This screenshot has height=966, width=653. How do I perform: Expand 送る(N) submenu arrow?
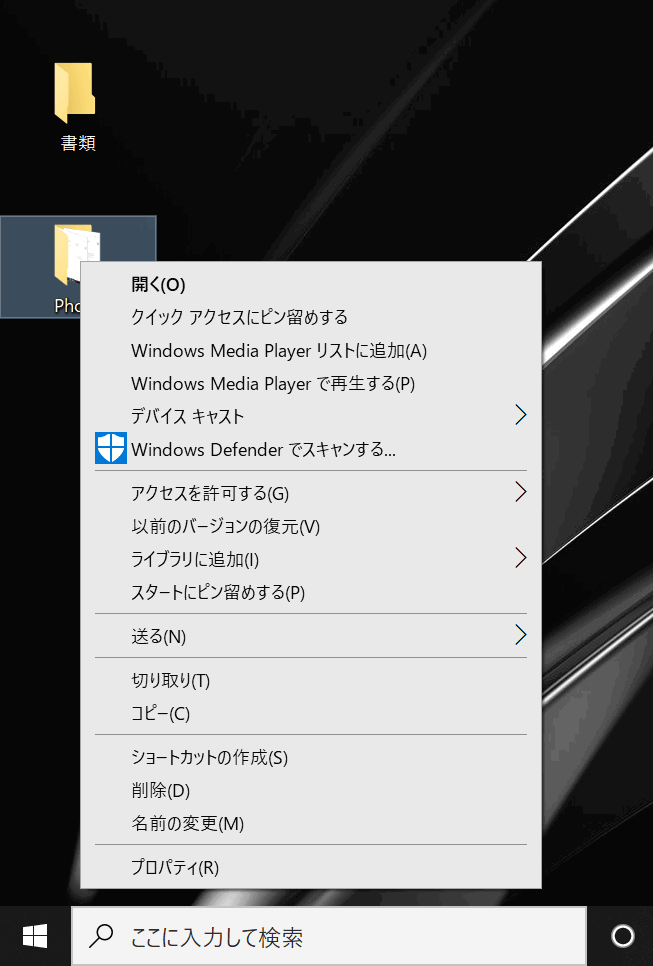pos(521,635)
